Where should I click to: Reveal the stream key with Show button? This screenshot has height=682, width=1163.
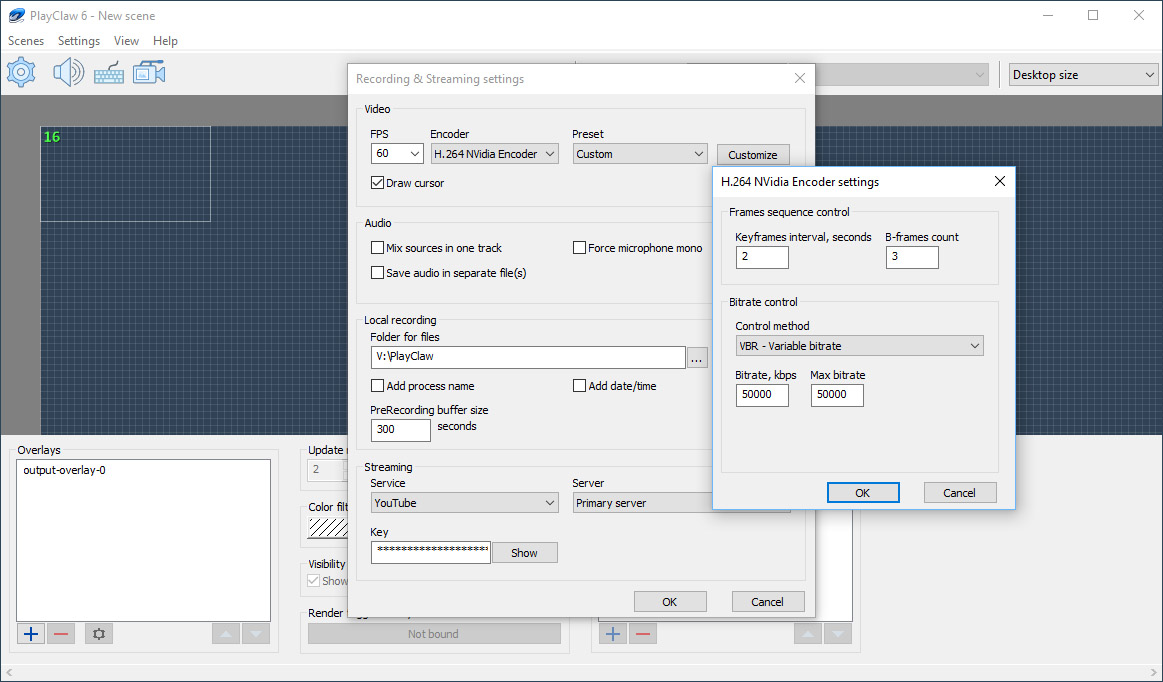[x=524, y=552]
